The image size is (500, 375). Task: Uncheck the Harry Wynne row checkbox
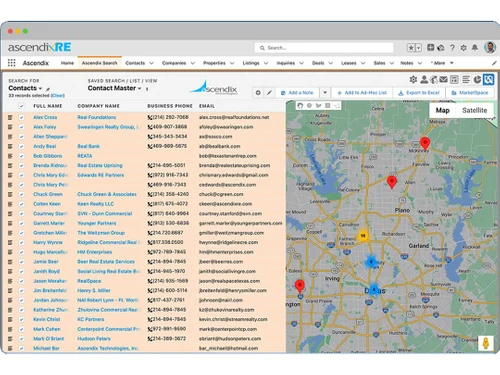[21, 243]
